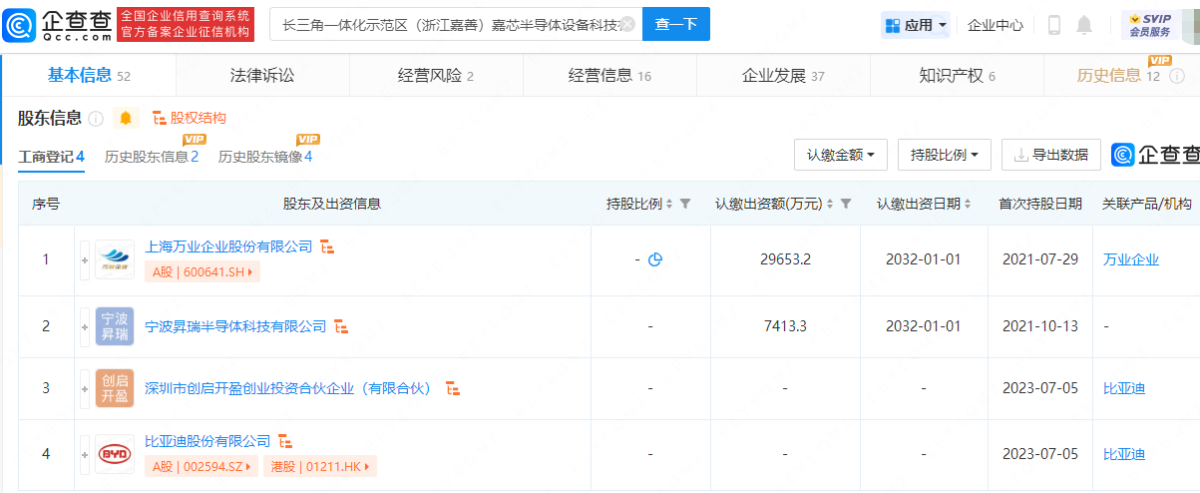
Task: Click the info icon beside 股东信息
Action: click(96, 118)
